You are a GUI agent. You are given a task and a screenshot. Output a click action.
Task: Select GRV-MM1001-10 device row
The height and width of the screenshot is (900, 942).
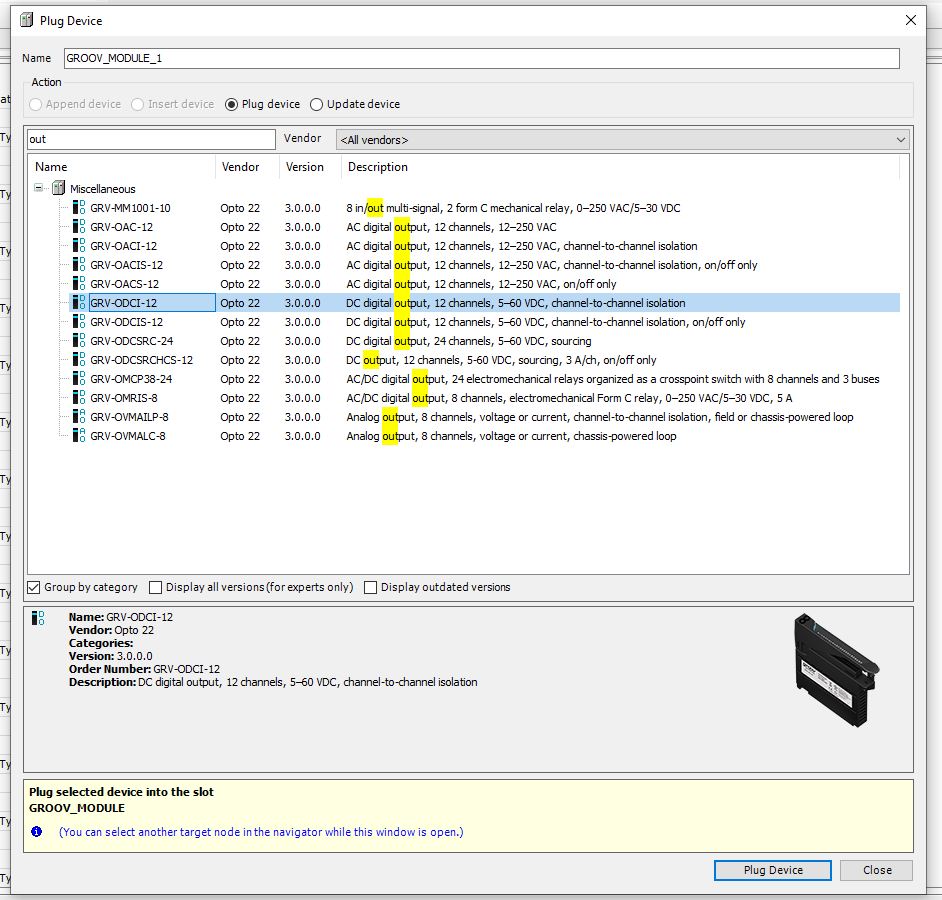click(x=485, y=208)
